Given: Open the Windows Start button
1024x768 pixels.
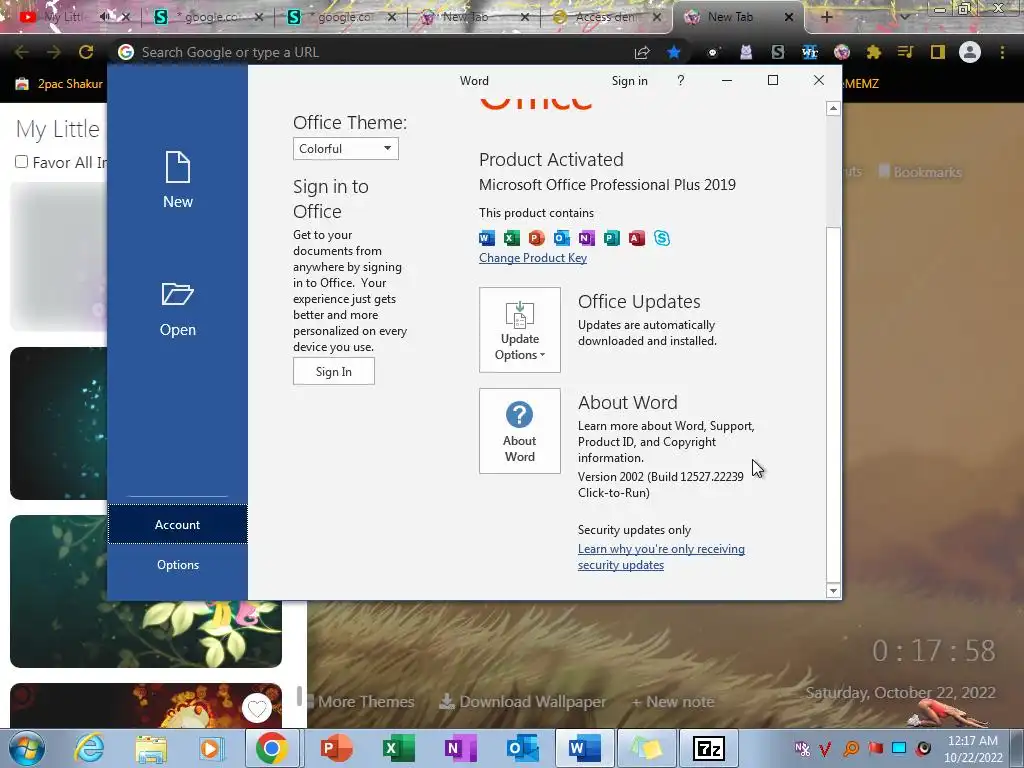Looking at the screenshot, I should pyautogui.click(x=26, y=748).
